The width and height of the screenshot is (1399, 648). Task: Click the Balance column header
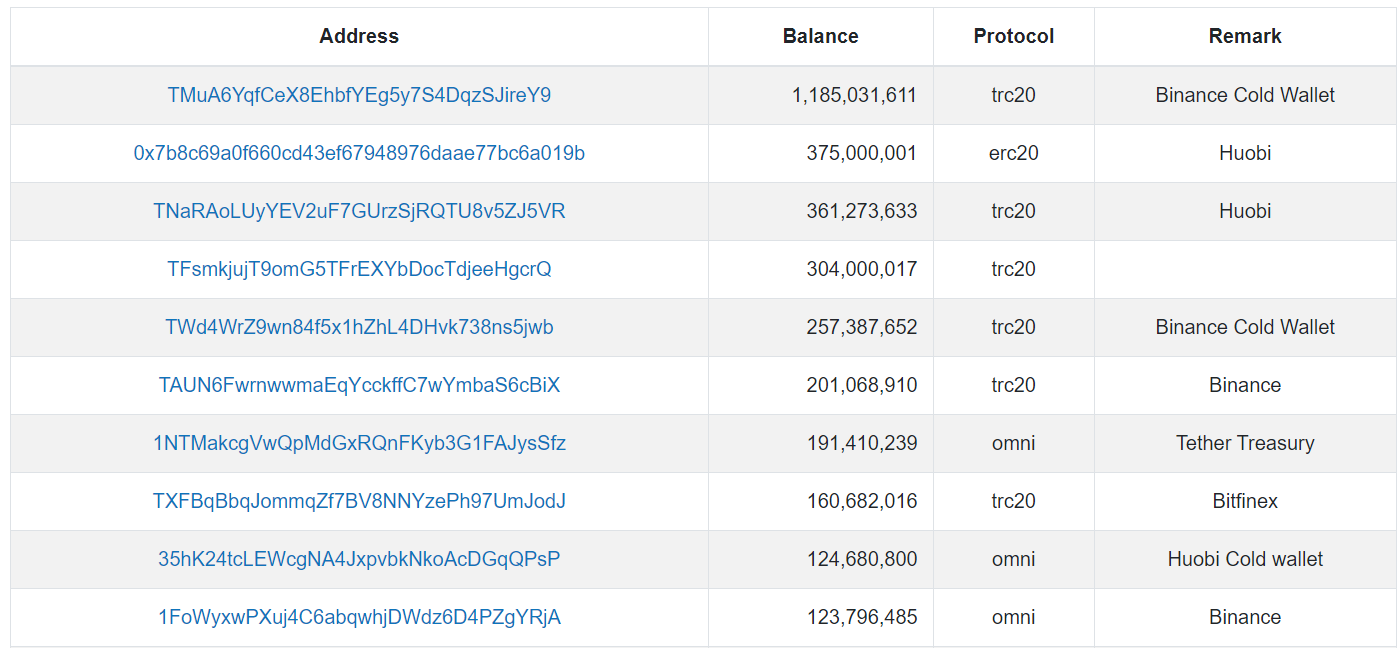click(821, 36)
